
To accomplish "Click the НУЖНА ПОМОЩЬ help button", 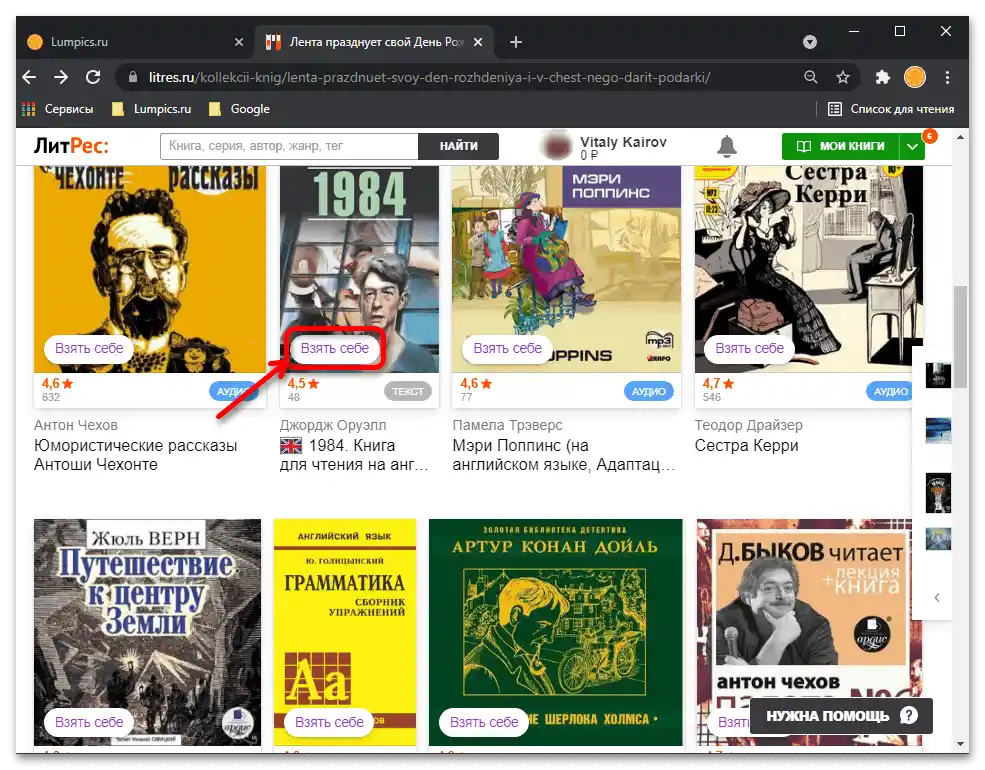I will click(x=841, y=716).
